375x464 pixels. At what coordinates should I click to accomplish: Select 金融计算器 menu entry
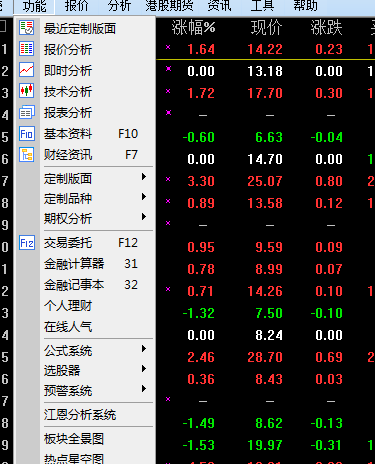tap(91, 264)
